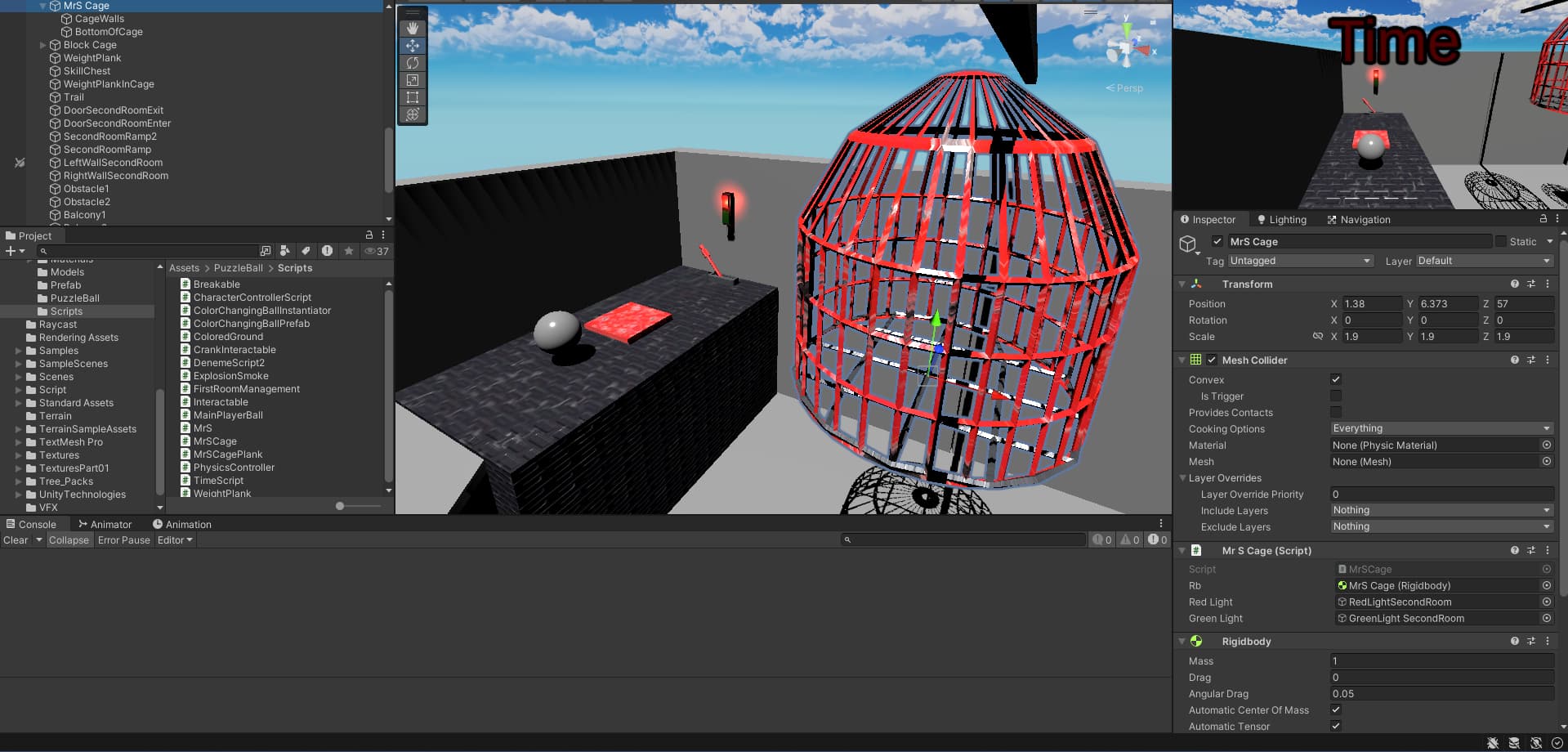Click the Collapse button in Console

[69, 539]
